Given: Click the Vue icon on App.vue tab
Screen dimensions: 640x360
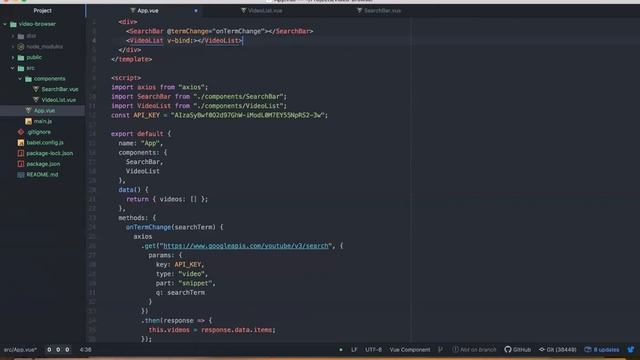Looking at the screenshot, I should click(133, 11).
